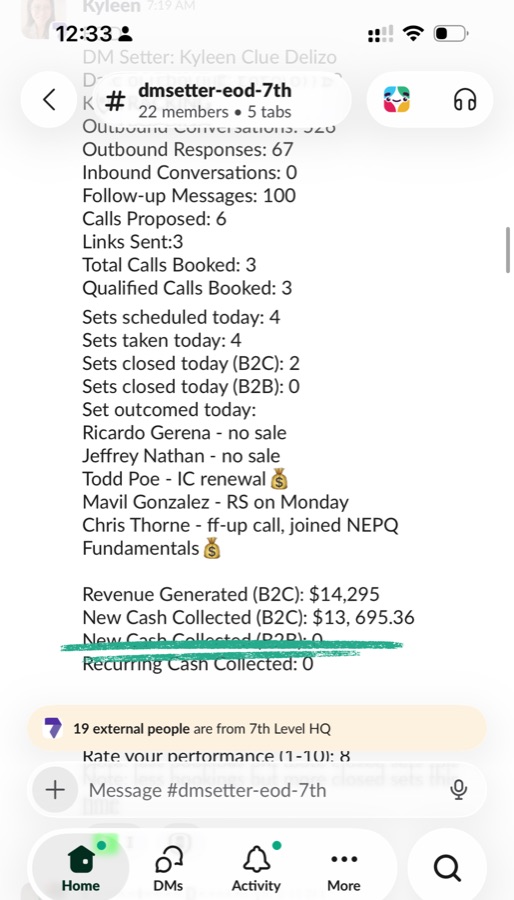
Task: Tap the "22 members • 5 tabs" subtitle
Action: (x=215, y=111)
